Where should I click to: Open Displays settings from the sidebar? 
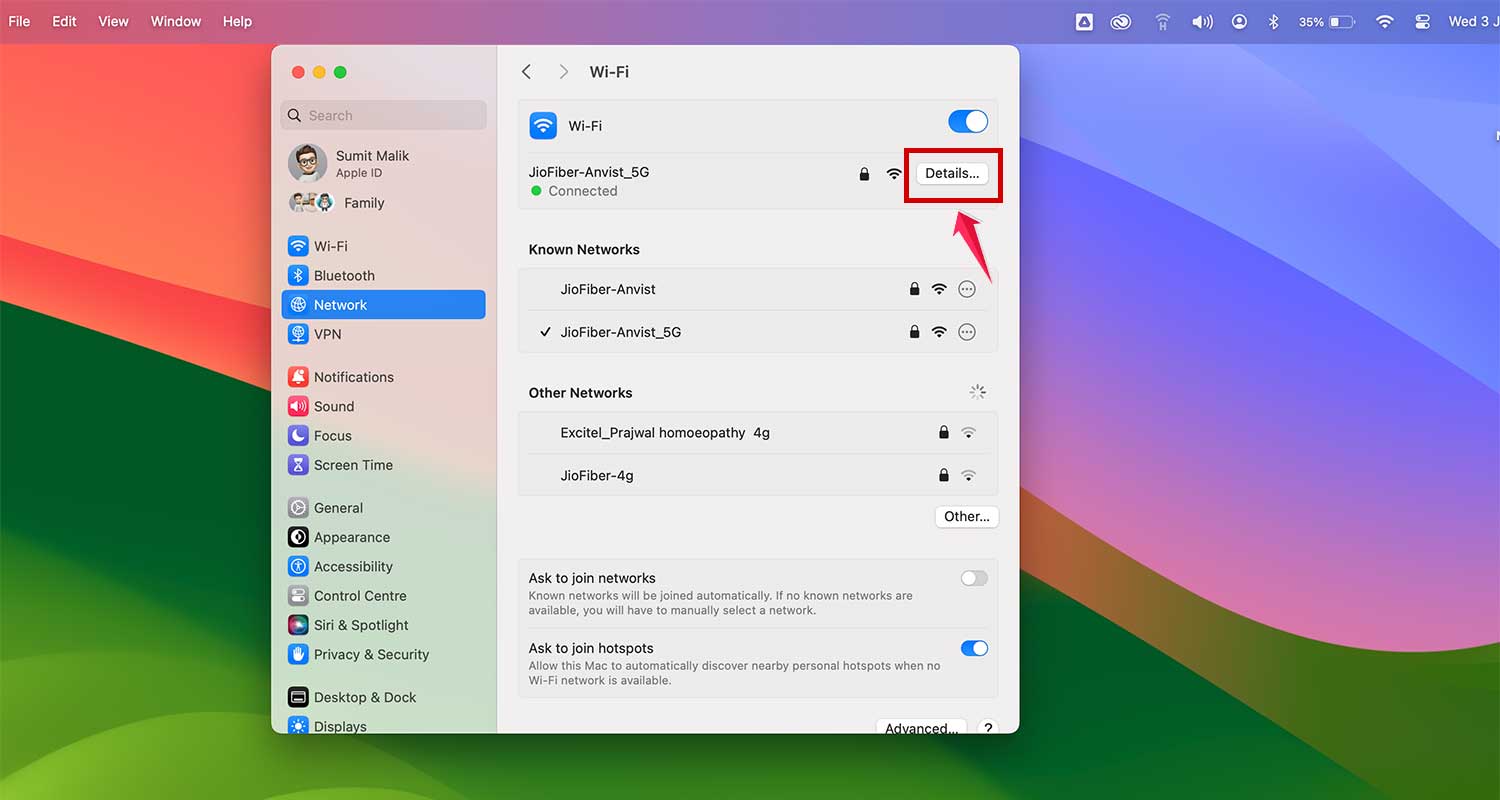point(340,726)
